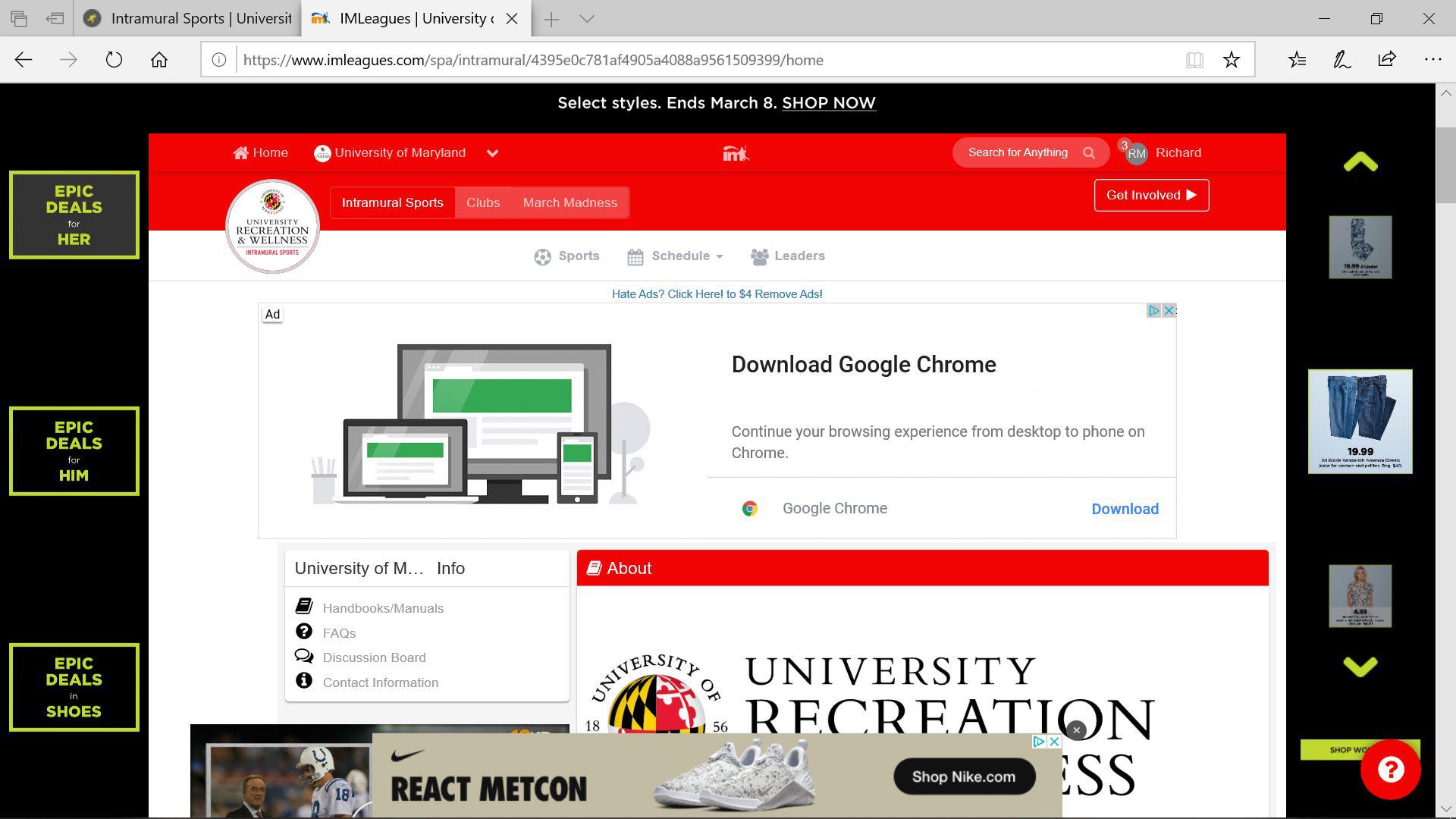1456x819 pixels.
Task: Click the browser home icon
Action: (x=159, y=60)
